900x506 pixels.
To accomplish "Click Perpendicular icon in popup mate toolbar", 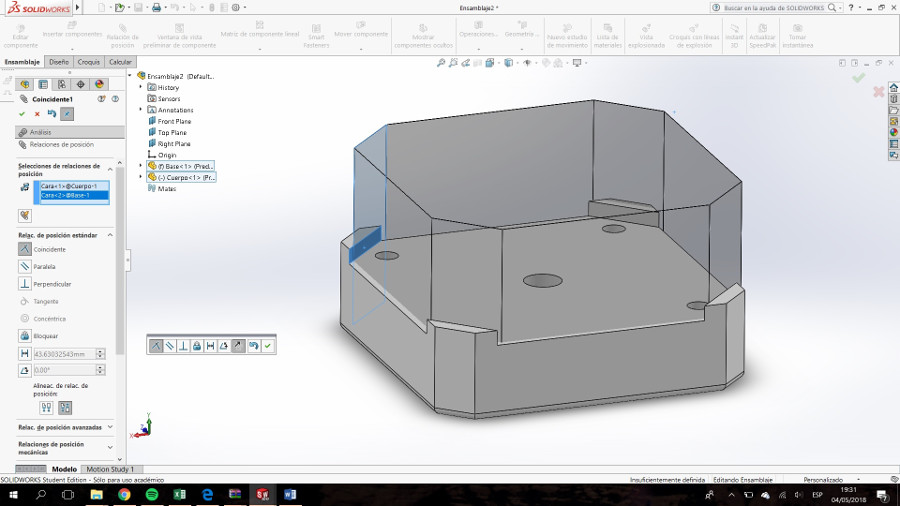I will click(x=183, y=345).
